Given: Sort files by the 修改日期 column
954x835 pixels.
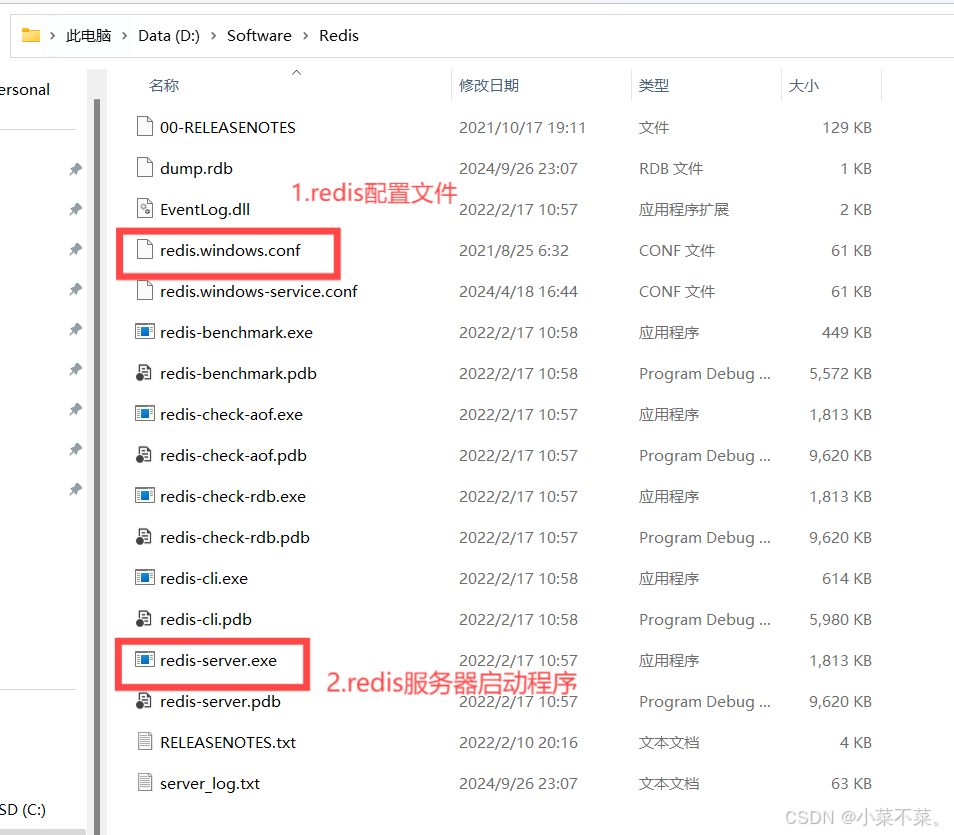Looking at the screenshot, I should coord(489,85).
